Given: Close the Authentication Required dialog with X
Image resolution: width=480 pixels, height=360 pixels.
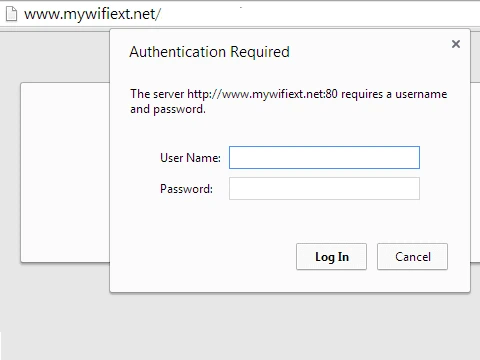Looking at the screenshot, I should pyautogui.click(x=456, y=44).
